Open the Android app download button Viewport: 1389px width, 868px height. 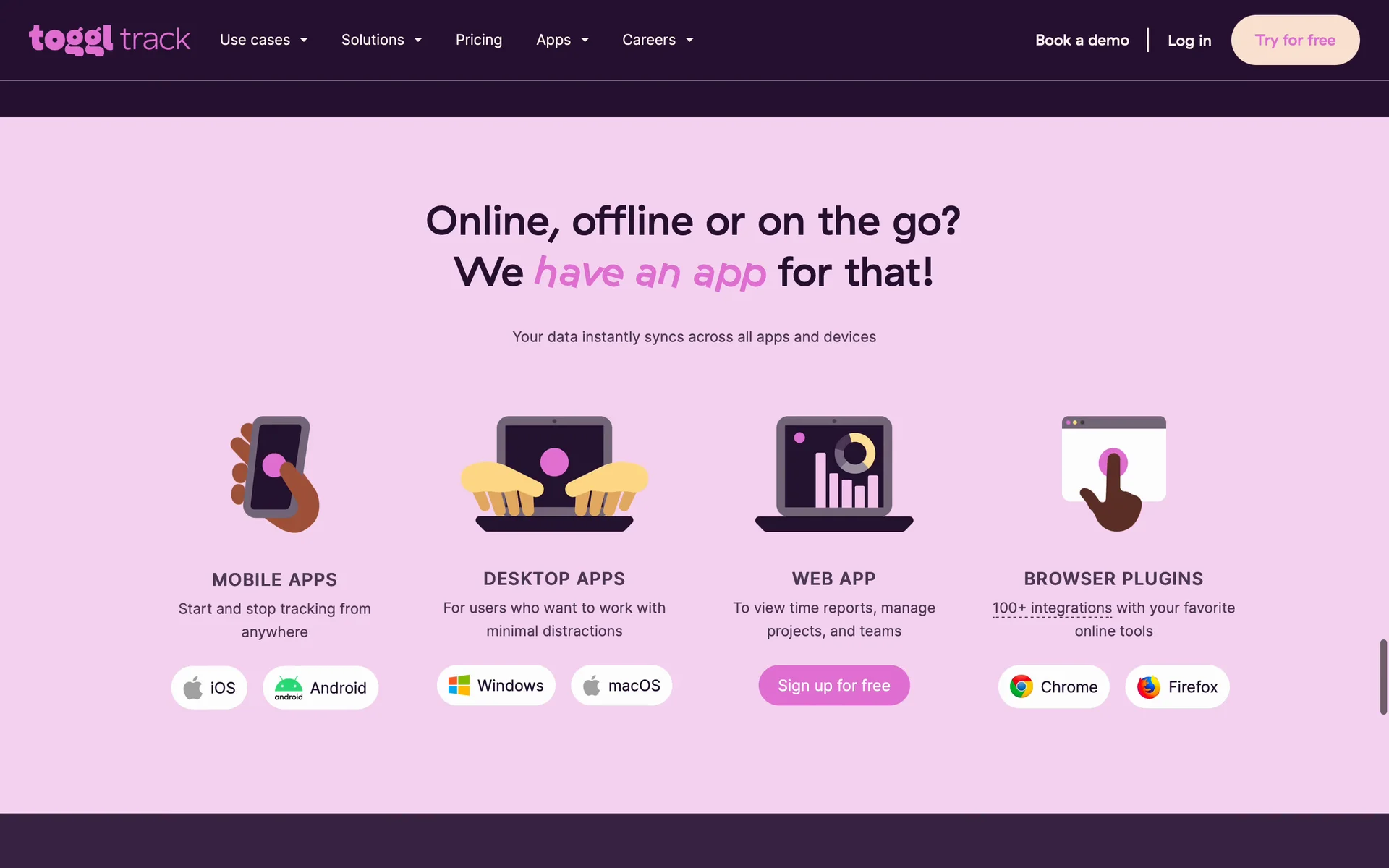click(320, 687)
